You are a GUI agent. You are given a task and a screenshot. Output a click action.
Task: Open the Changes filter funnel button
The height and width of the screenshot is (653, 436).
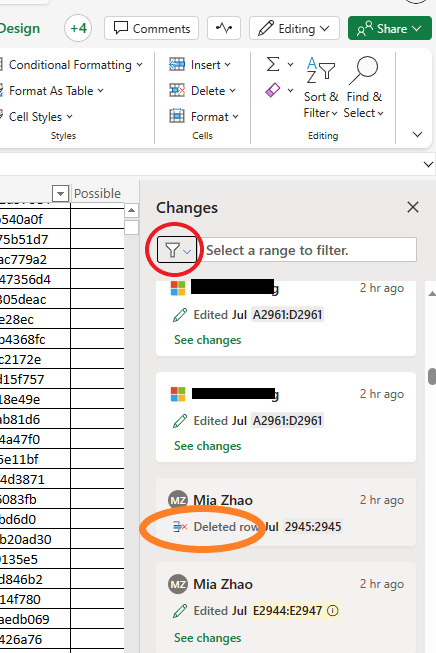click(177, 250)
